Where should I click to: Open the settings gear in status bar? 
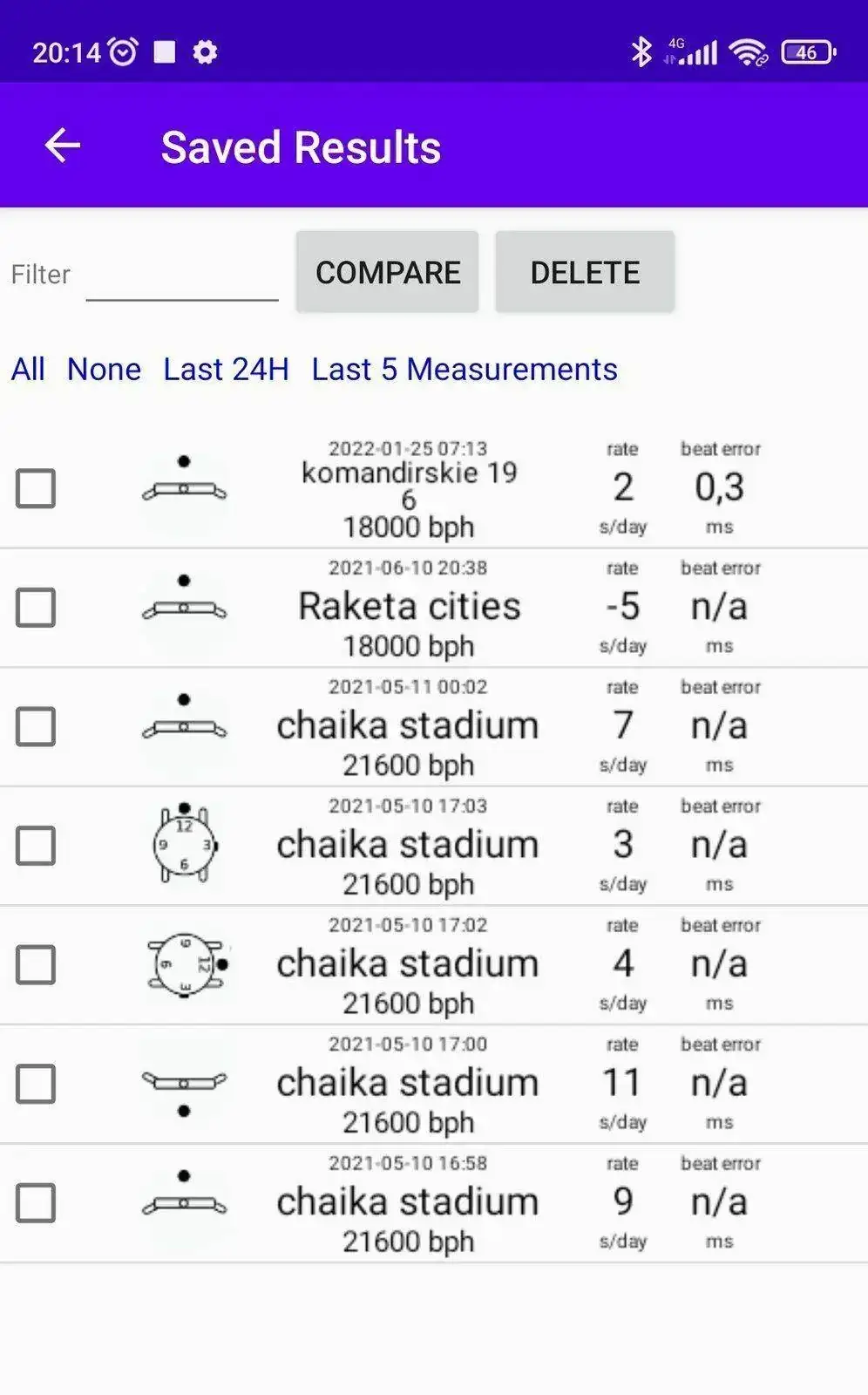(205, 52)
